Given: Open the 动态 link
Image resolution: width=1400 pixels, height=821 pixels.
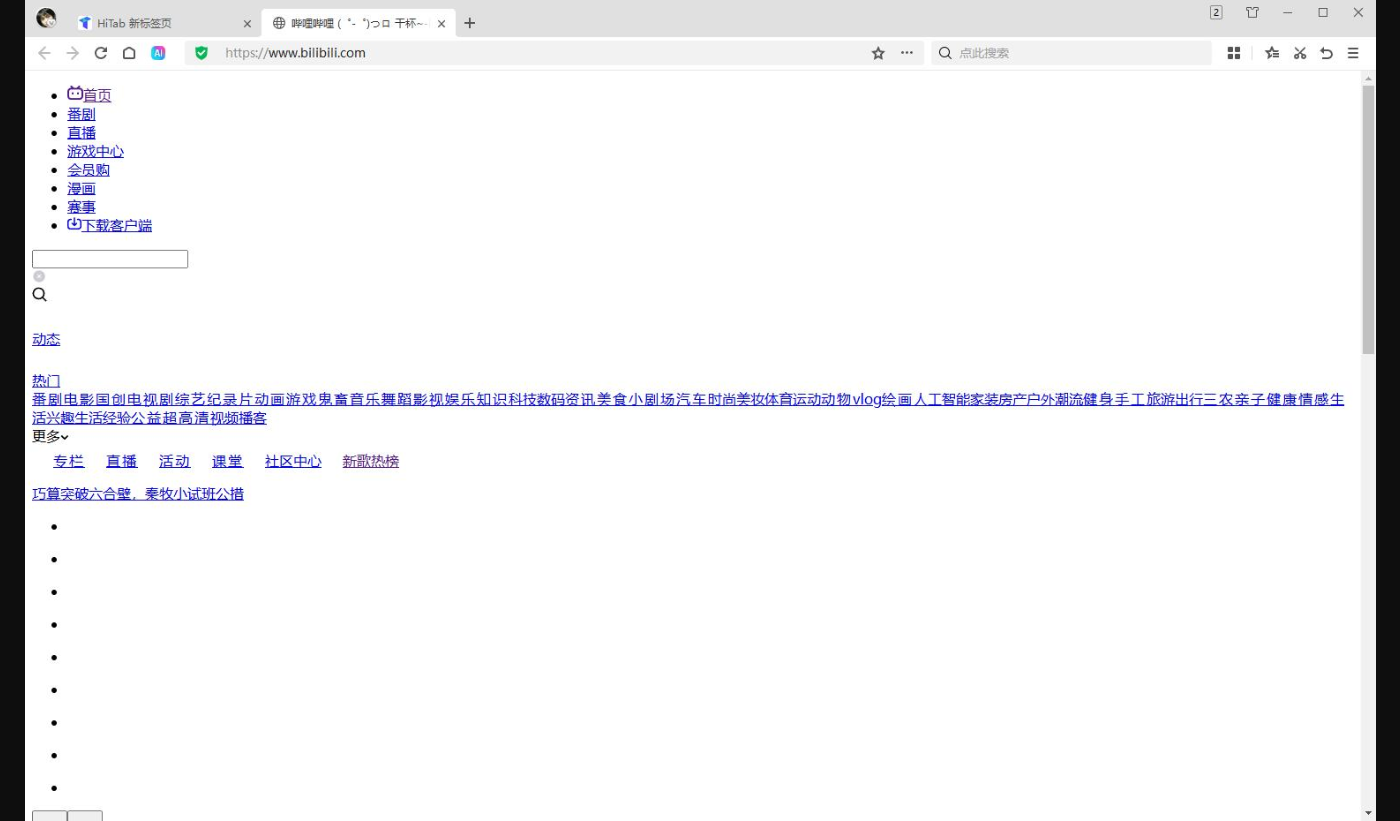Looking at the screenshot, I should click(46, 339).
